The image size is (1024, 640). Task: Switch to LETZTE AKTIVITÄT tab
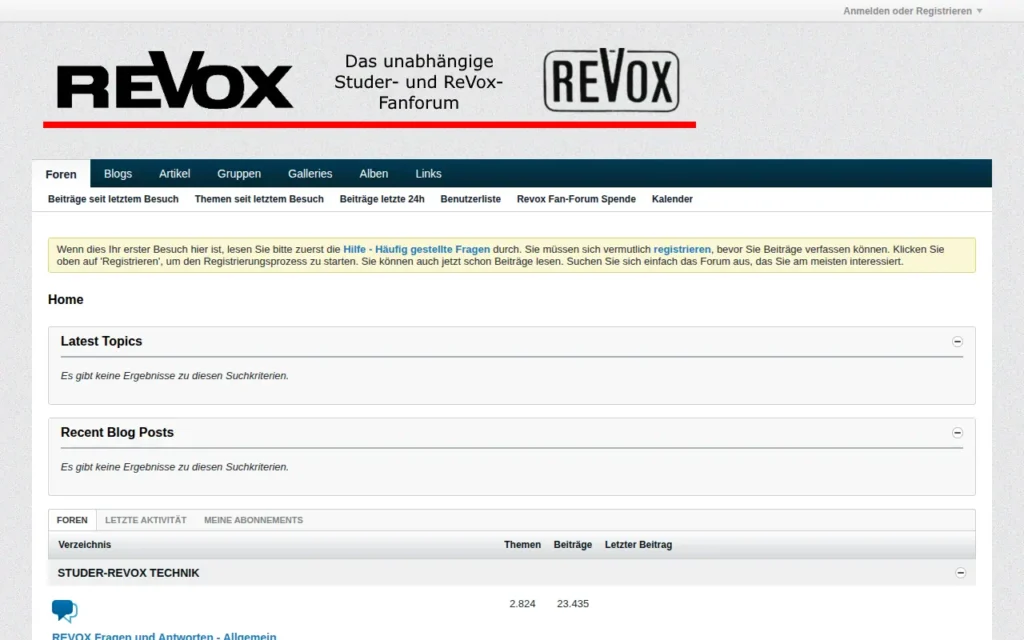tap(146, 520)
